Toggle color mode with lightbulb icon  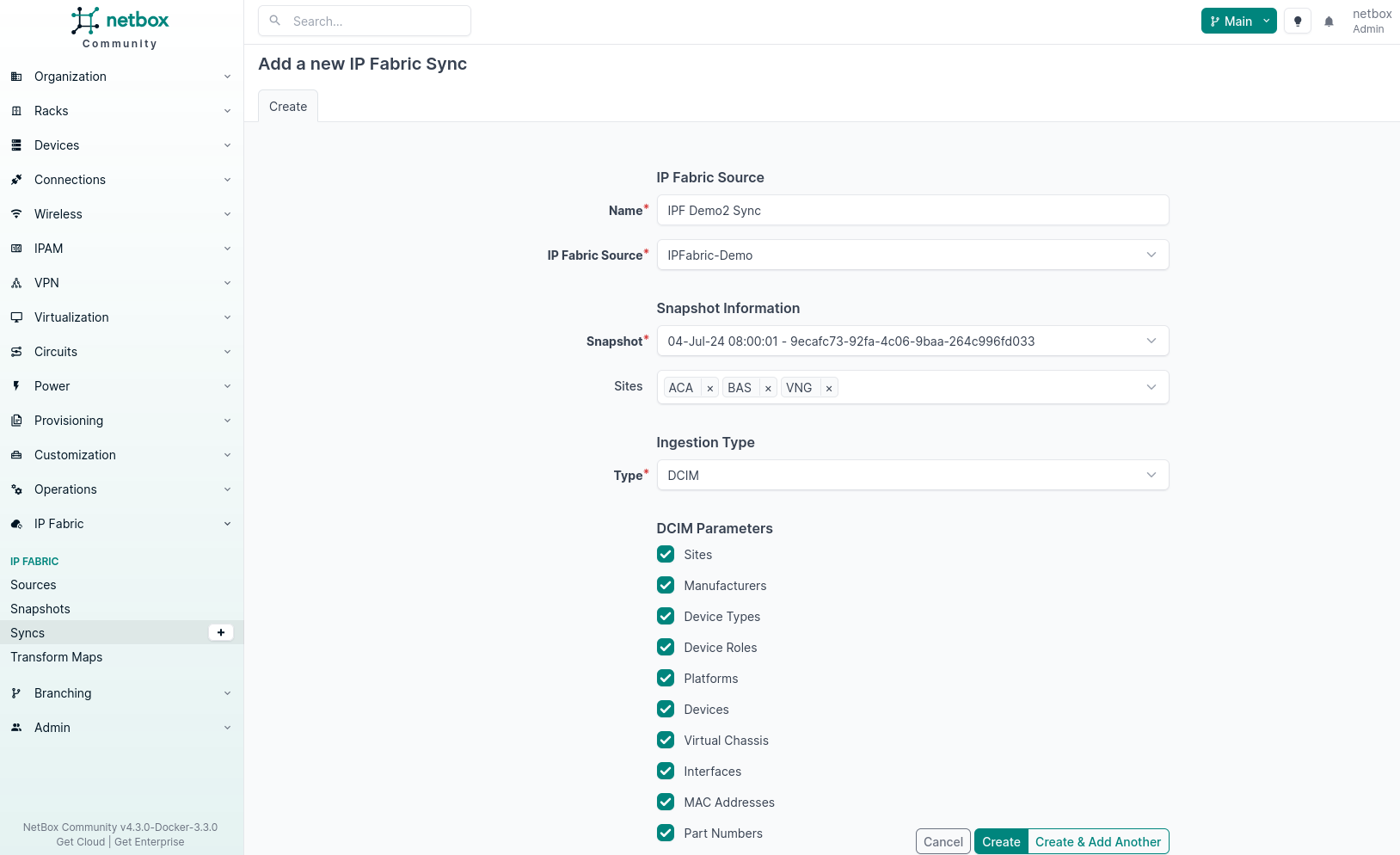[x=1298, y=22]
